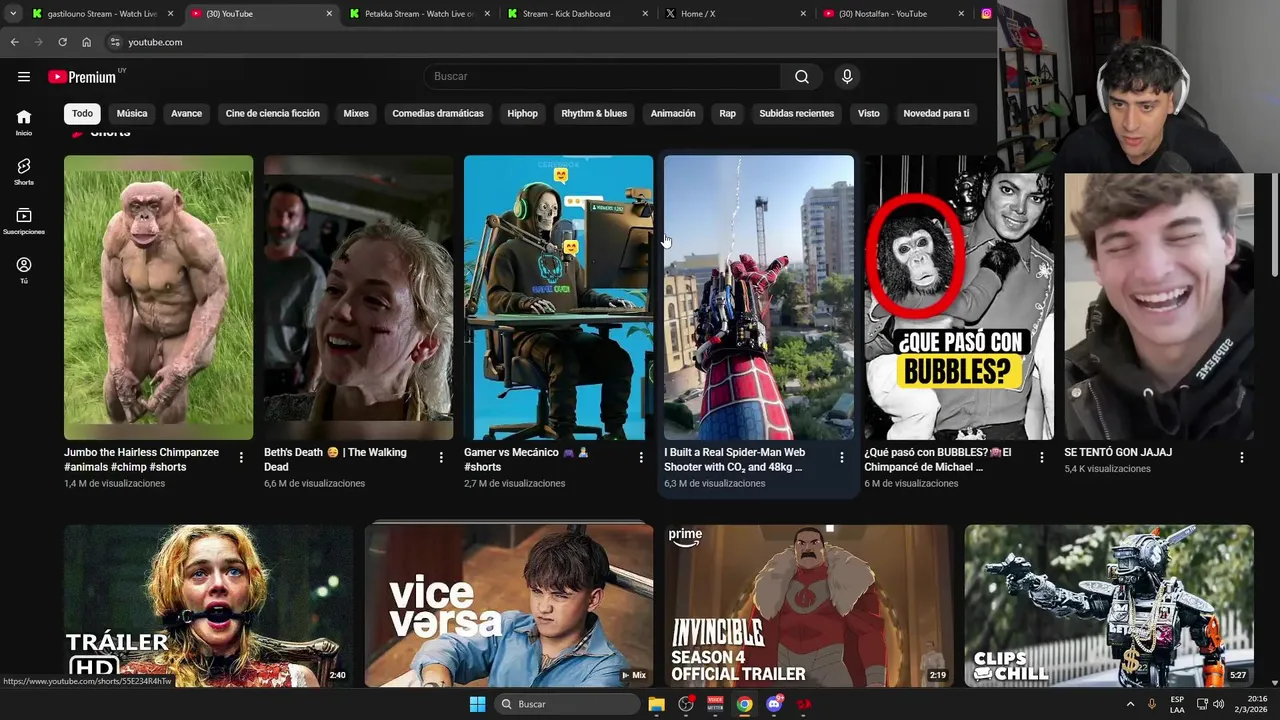Open the YouTube hamburger guide menu

24,77
